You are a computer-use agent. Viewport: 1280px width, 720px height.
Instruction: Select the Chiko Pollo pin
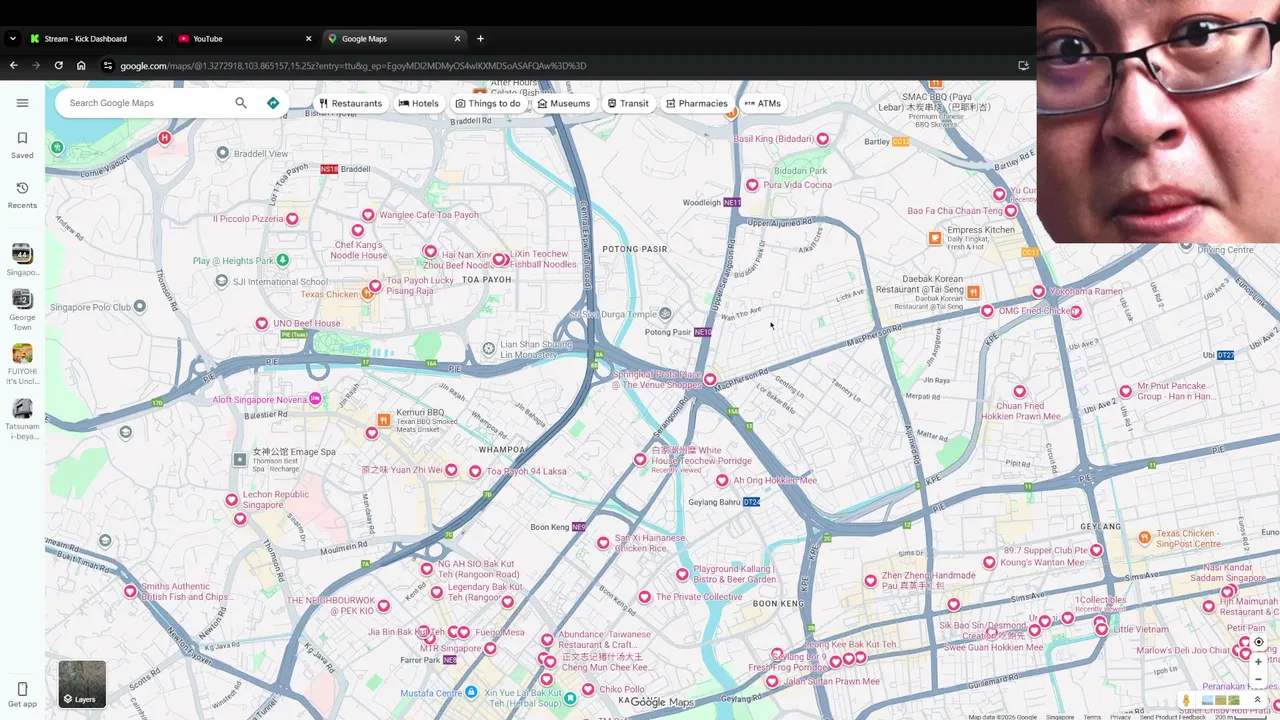pos(588,689)
